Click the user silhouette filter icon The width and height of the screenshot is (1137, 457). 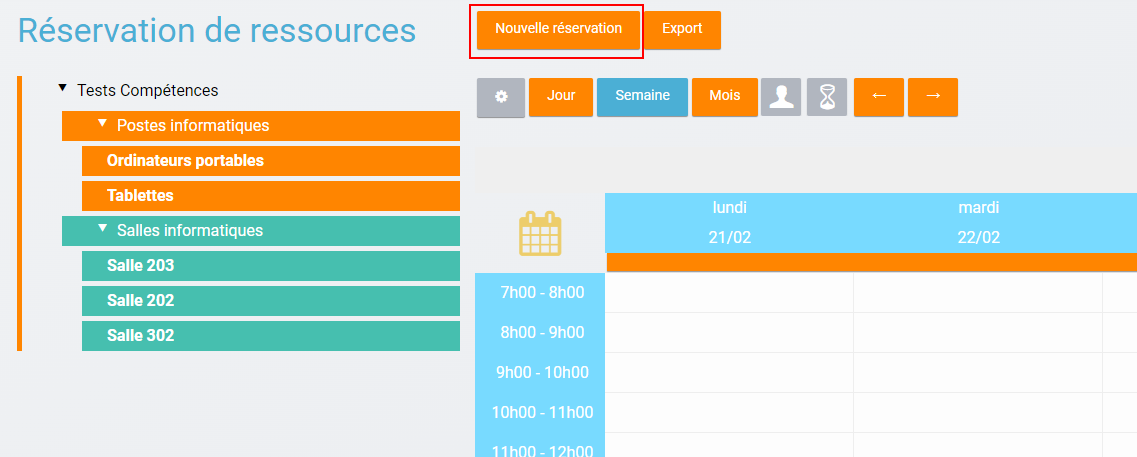[781, 97]
